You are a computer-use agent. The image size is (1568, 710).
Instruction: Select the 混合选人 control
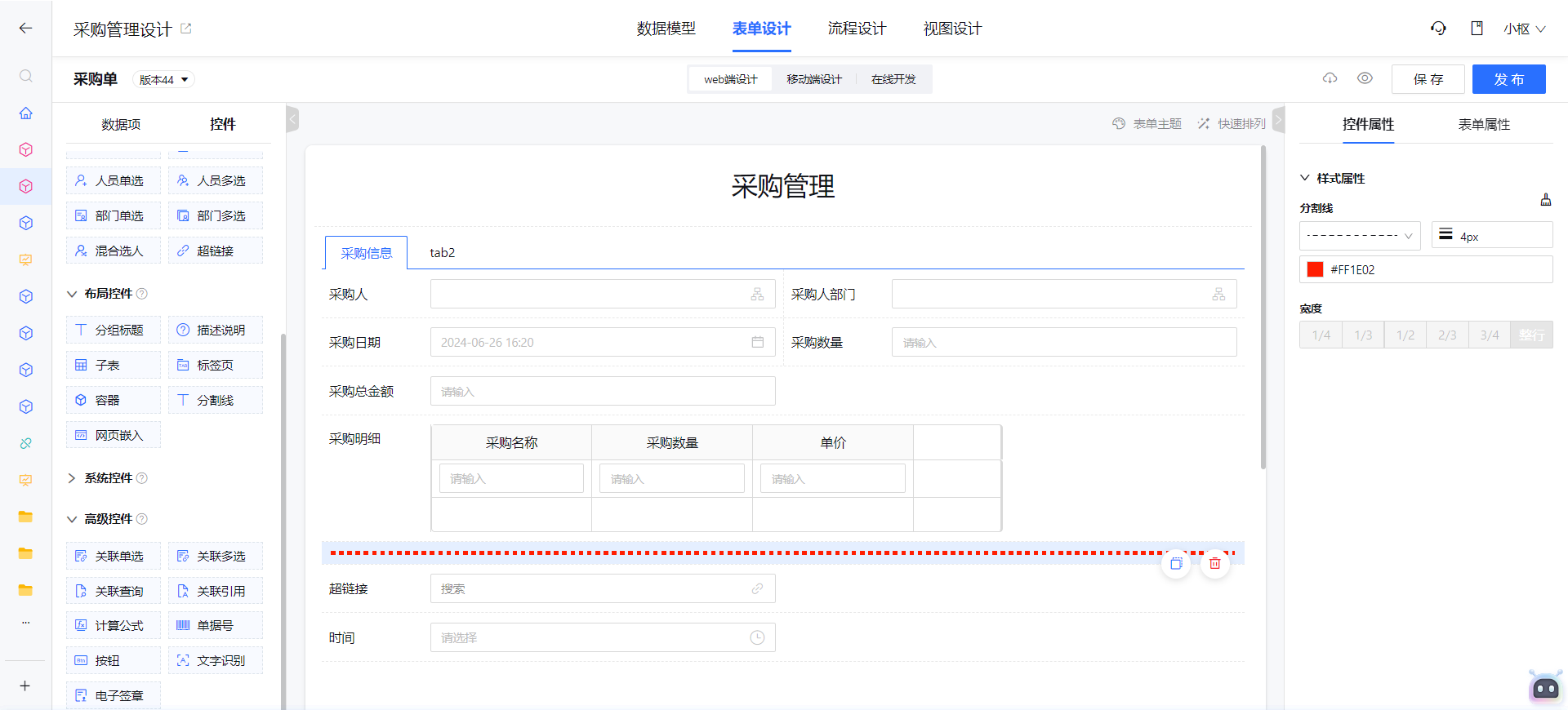click(114, 251)
